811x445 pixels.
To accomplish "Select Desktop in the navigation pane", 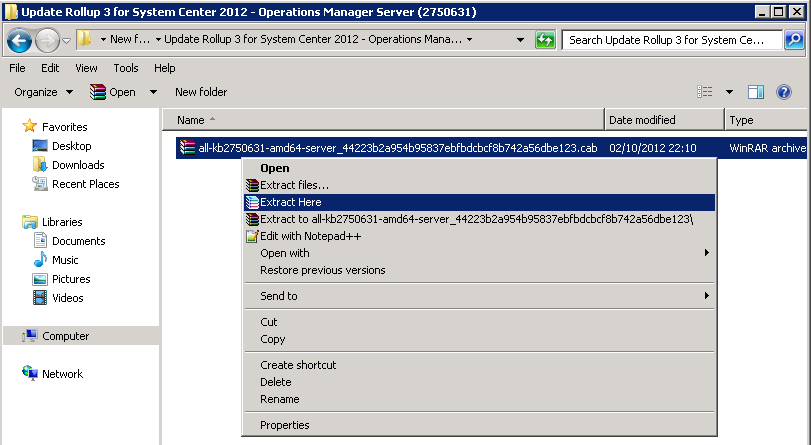I will pyautogui.click(x=71, y=146).
